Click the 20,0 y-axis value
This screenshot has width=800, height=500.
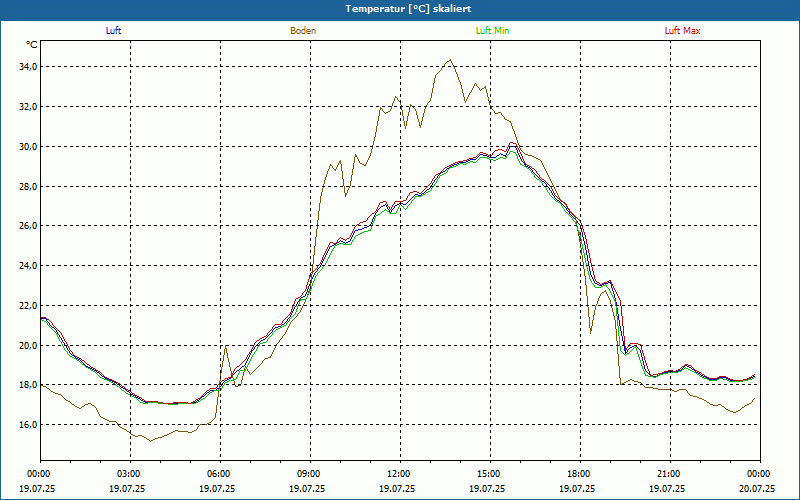coord(28,345)
